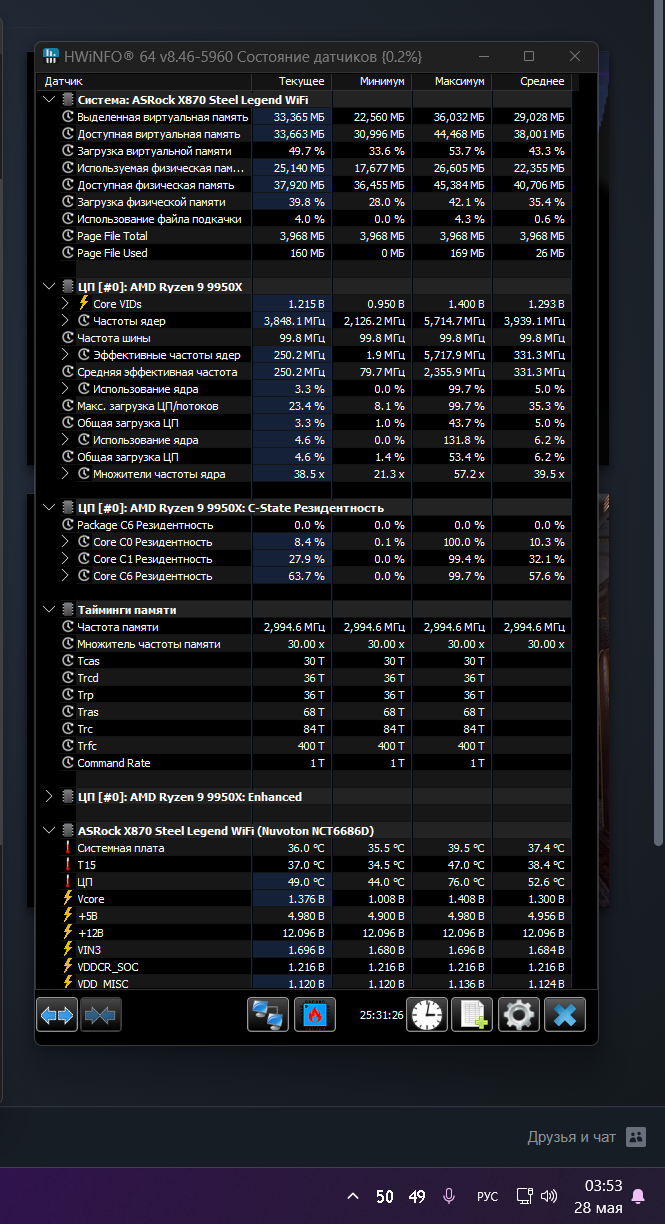Click the 50 temperature tray indicator
This screenshot has width=665, height=1224.
click(385, 1196)
